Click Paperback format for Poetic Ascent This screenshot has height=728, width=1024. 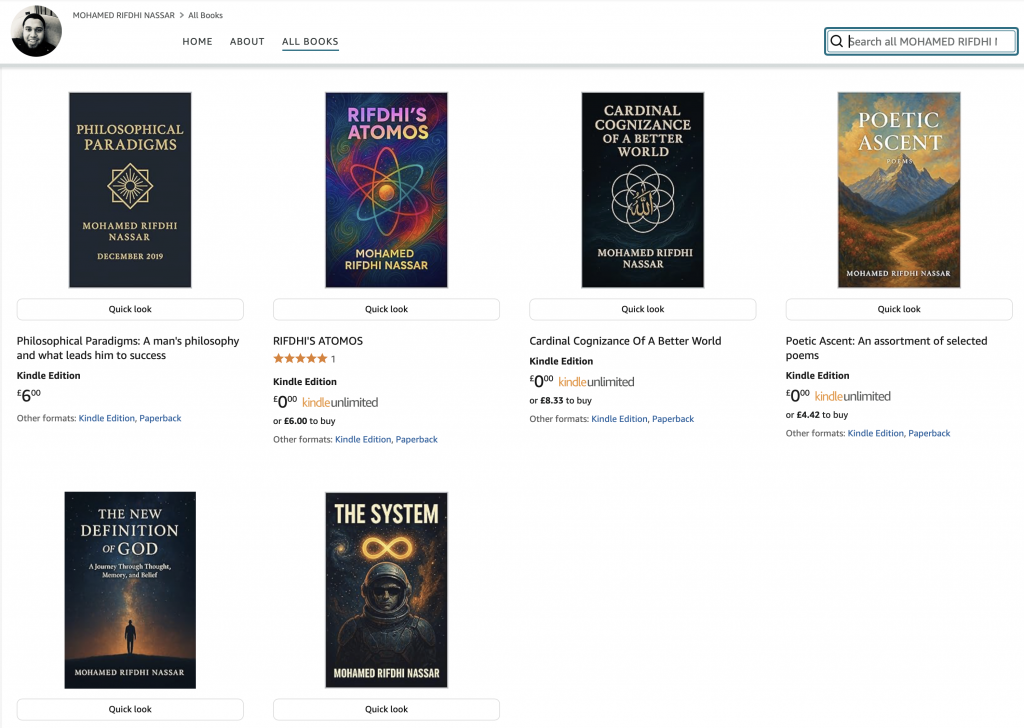(x=929, y=433)
